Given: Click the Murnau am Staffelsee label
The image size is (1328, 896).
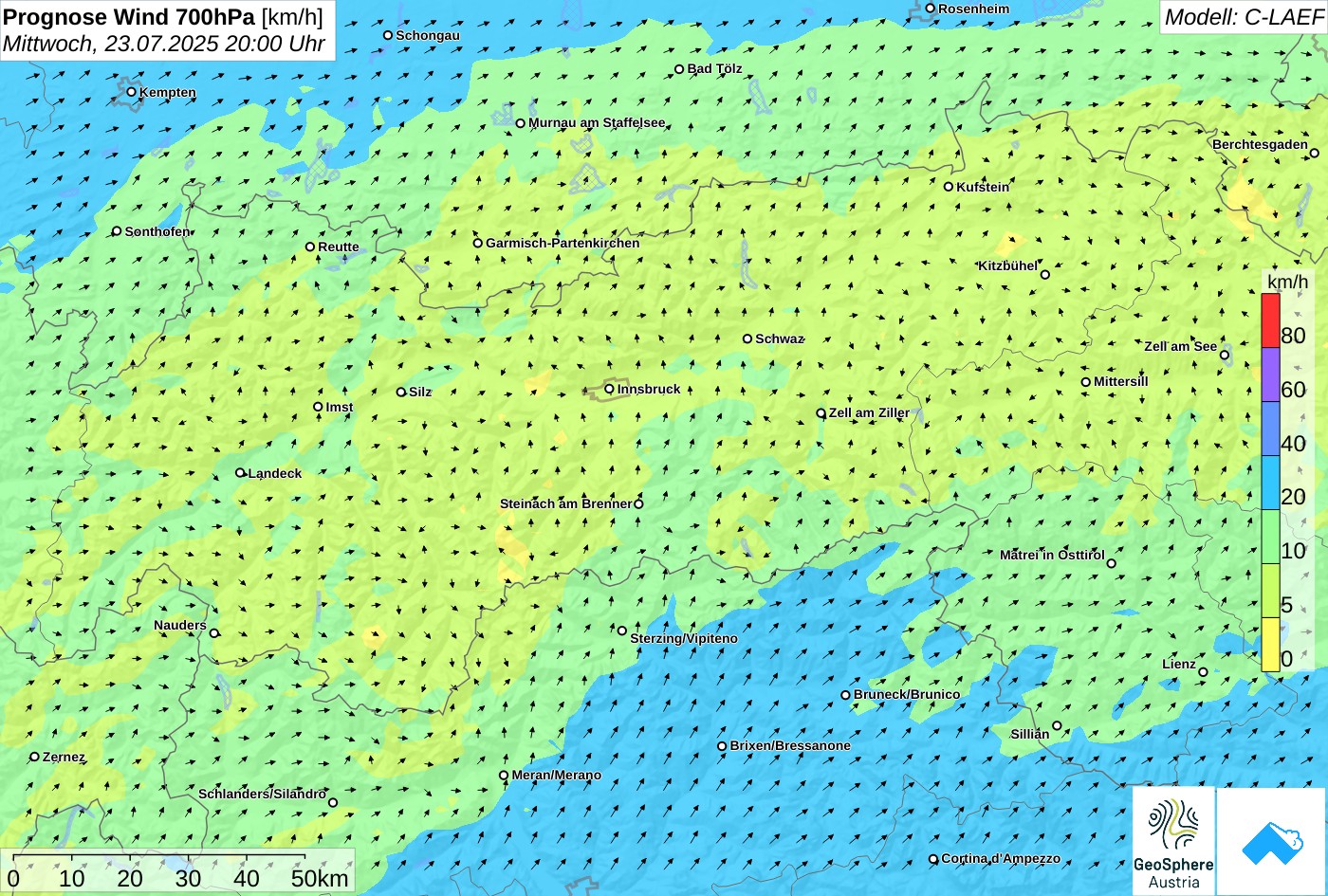Looking at the screenshot, I should tap(597, 123).
